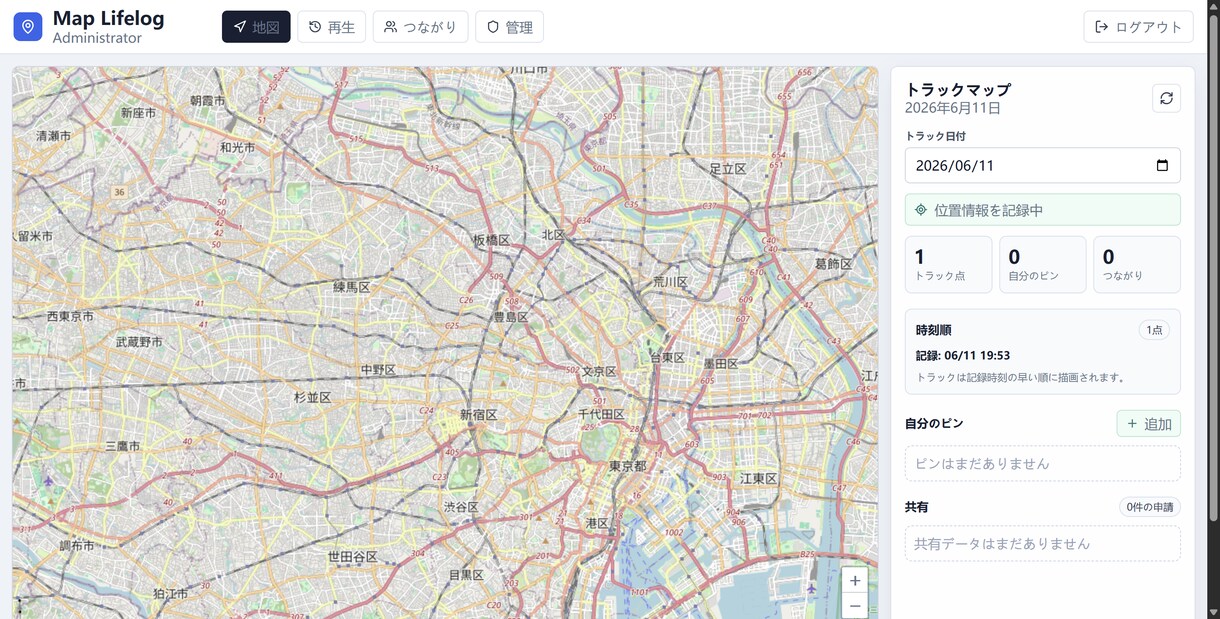
Task: Click the 0件の申請 requests badge
Action: pos(1150,507)
